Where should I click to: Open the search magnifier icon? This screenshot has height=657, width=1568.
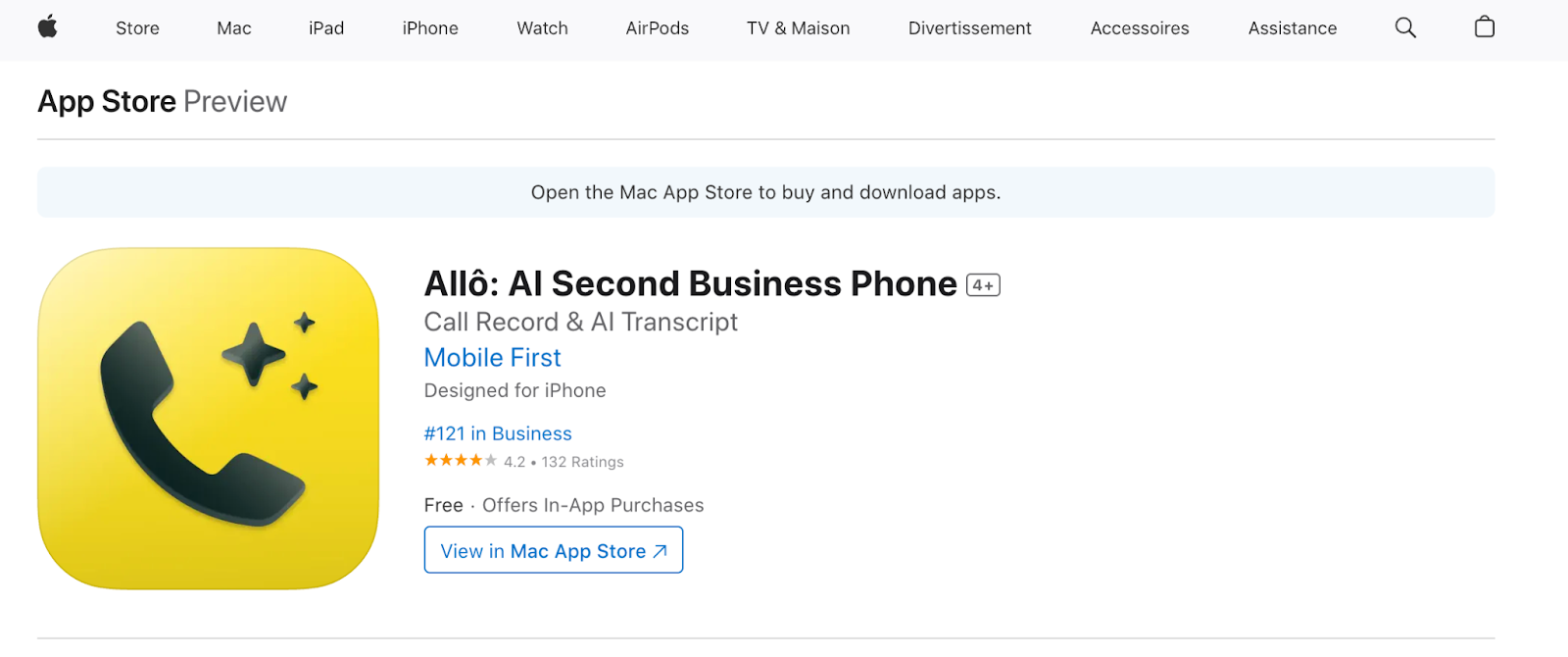[x=1405, y=27]
